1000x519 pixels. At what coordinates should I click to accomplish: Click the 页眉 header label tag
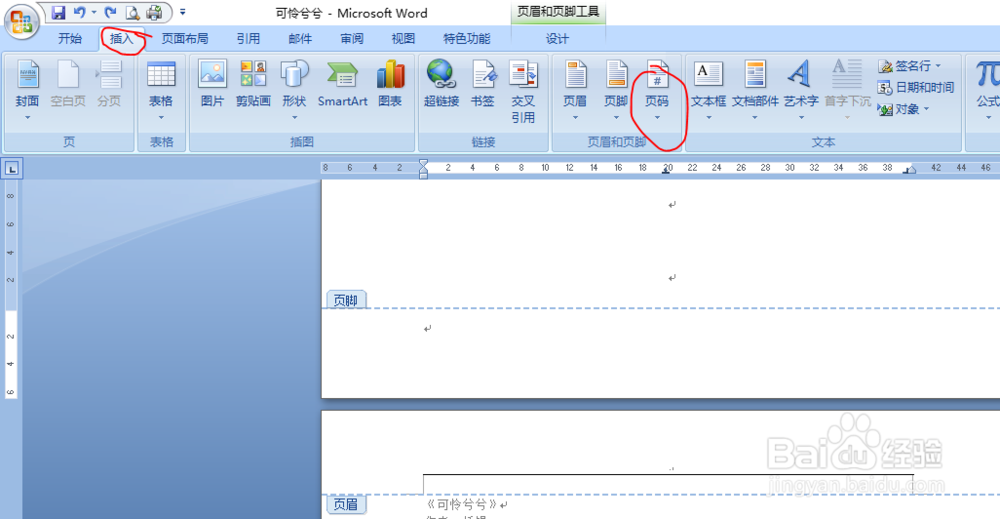[346, 504]
